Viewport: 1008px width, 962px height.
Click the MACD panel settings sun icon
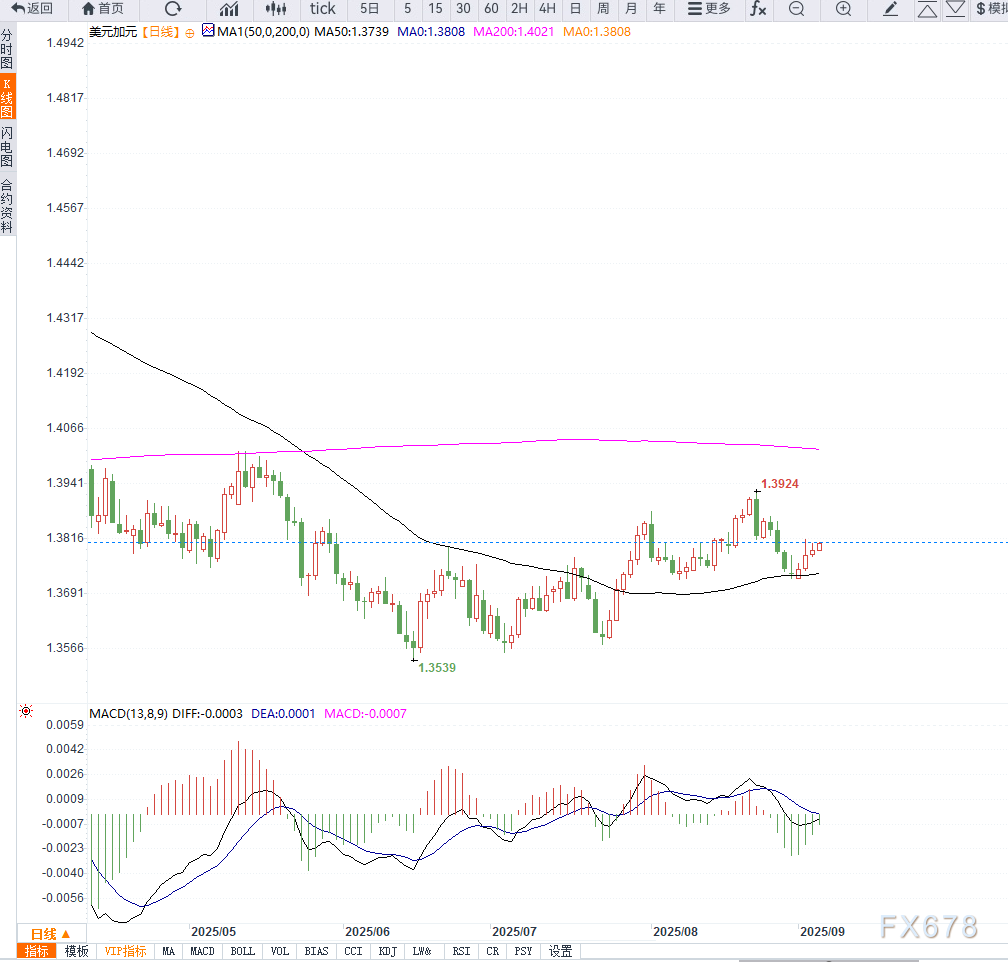[26, 712]
